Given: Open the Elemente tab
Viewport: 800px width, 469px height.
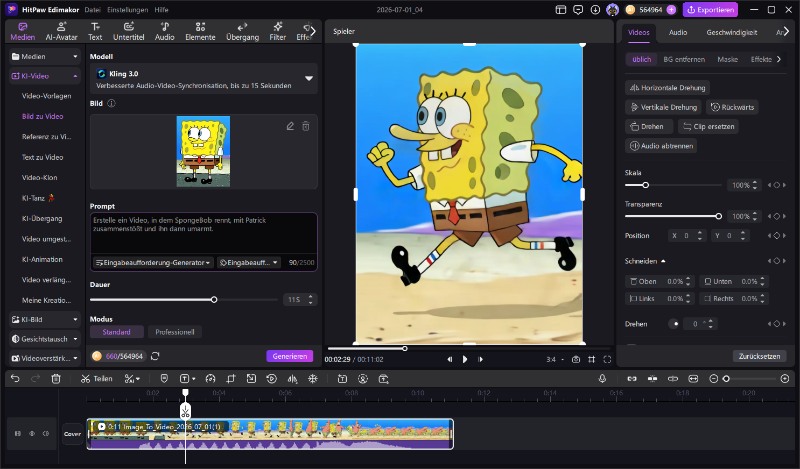Looking at the screenshot, I should 200,32.
